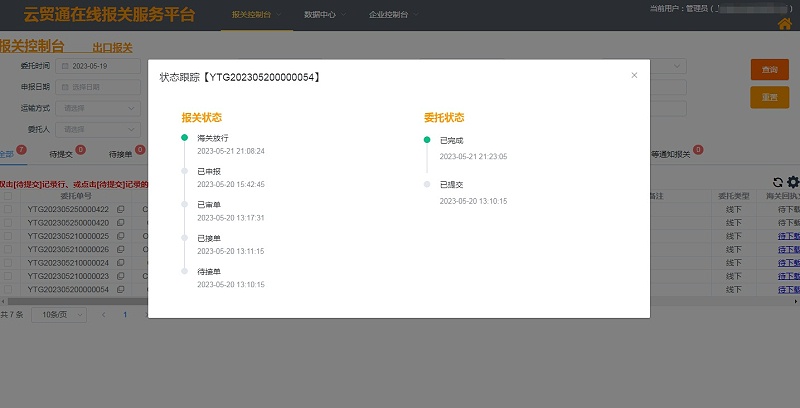The width and height of the screenshot is (800, 408).
Task: Check the row YTG202305200000054
Action: (8, 289)
